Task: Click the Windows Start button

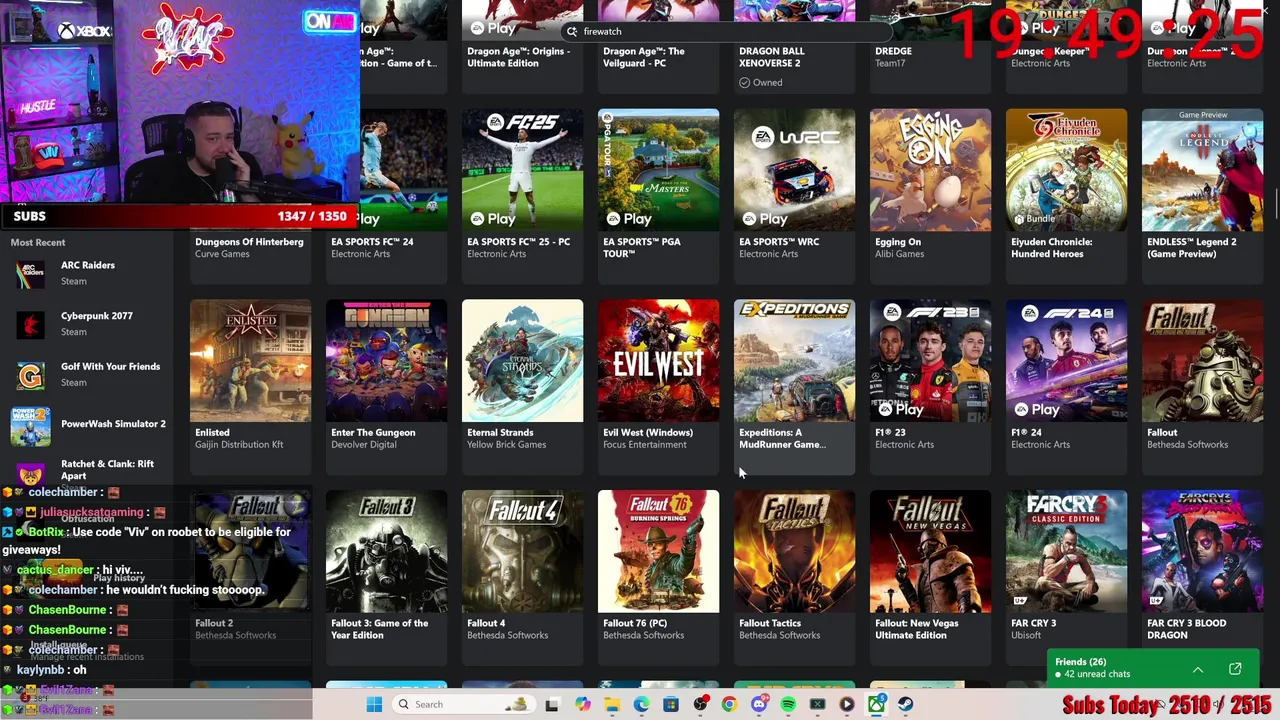Action: pyautogui.click(x=374, y=704)
